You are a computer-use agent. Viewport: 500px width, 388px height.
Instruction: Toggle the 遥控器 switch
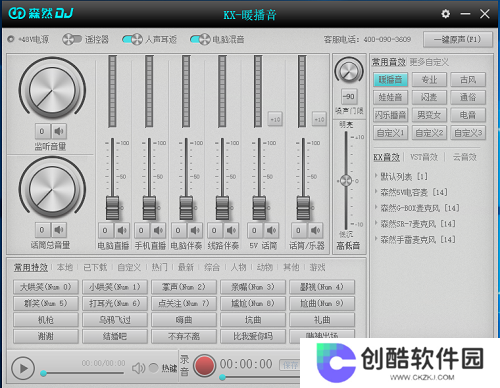click(72, 39)
